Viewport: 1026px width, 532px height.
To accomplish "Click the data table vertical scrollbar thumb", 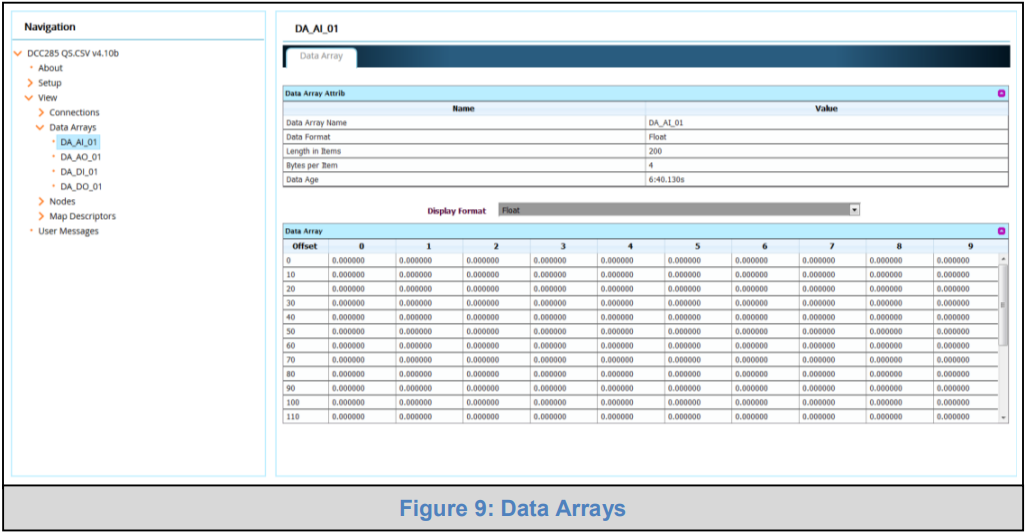I will (1003, 305).
